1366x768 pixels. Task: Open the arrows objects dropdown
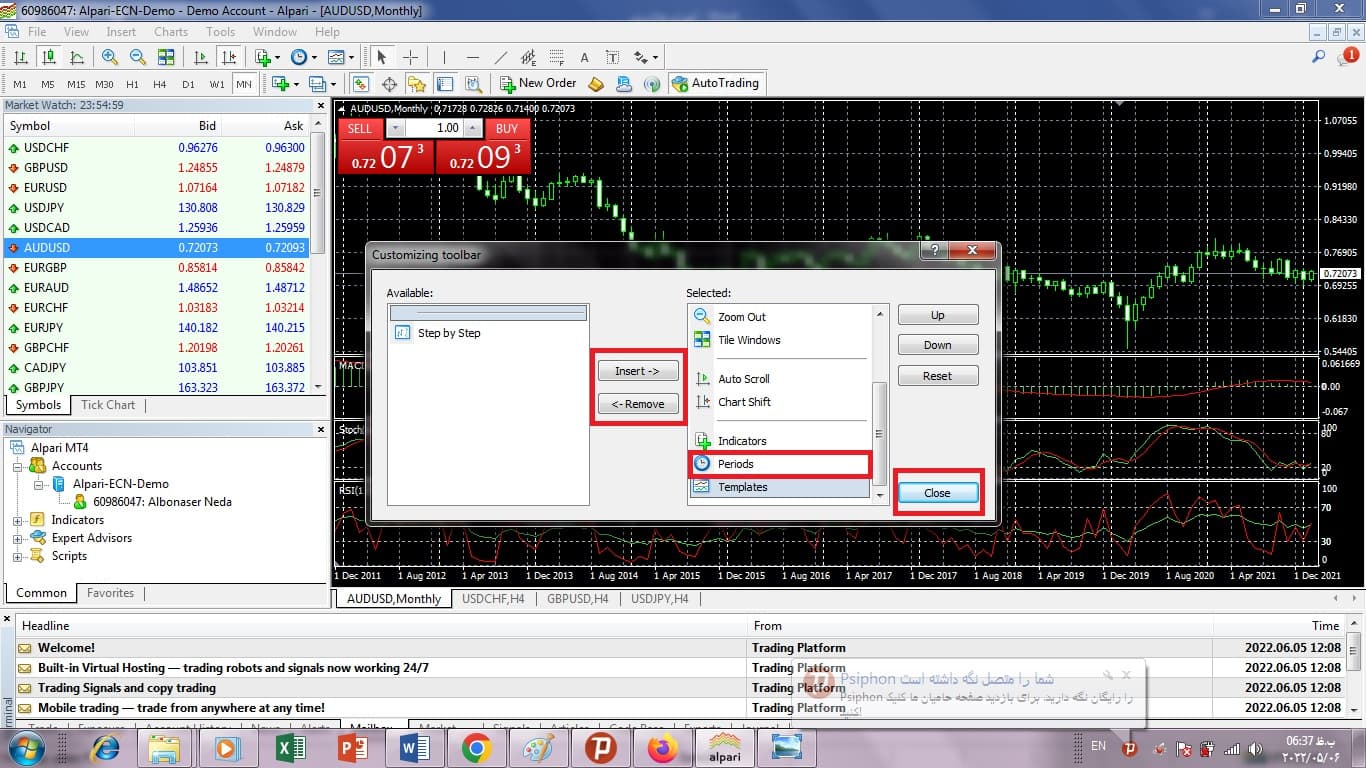655,57
